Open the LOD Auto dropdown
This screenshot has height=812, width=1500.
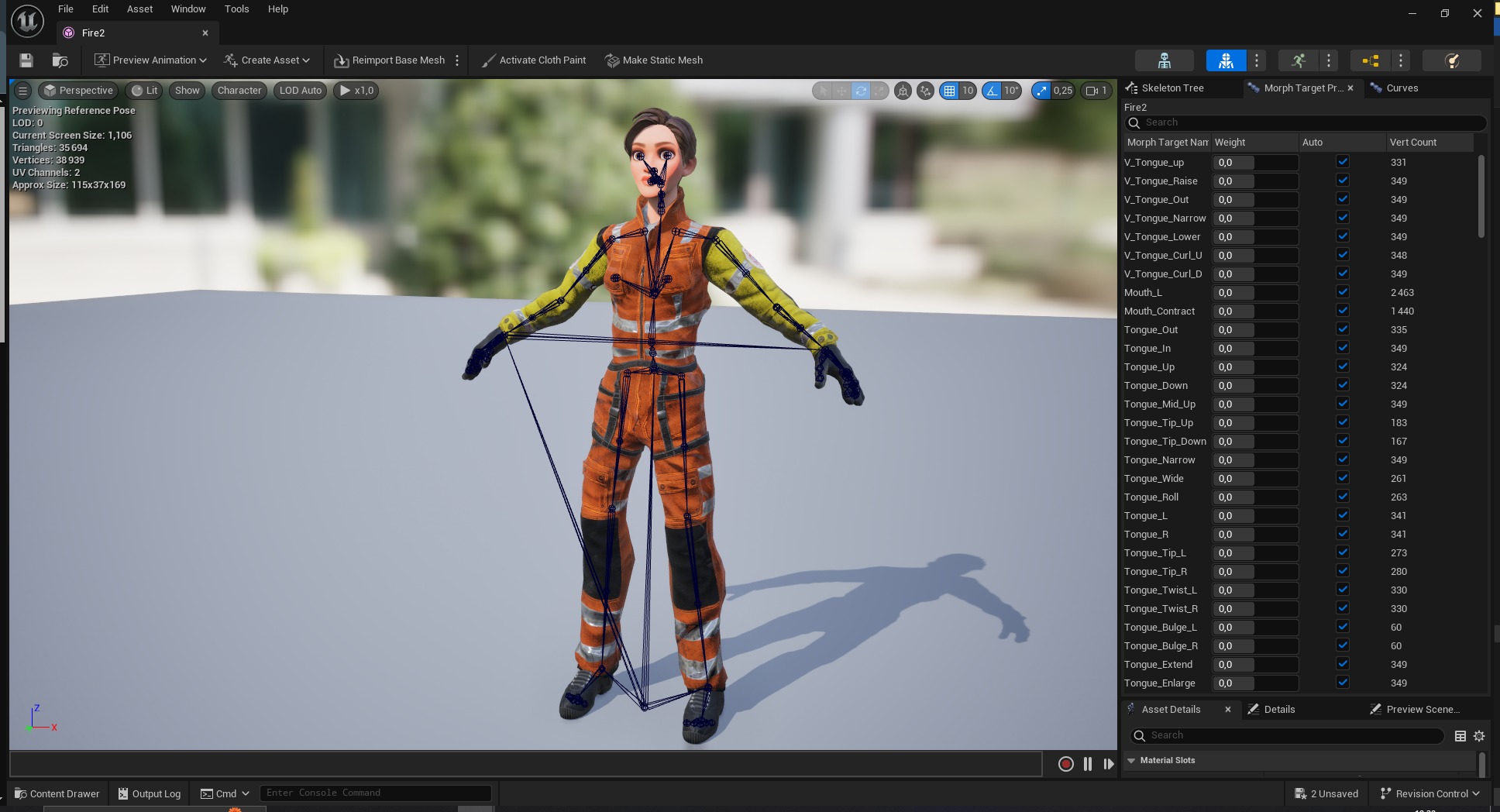tap(300, 91)
